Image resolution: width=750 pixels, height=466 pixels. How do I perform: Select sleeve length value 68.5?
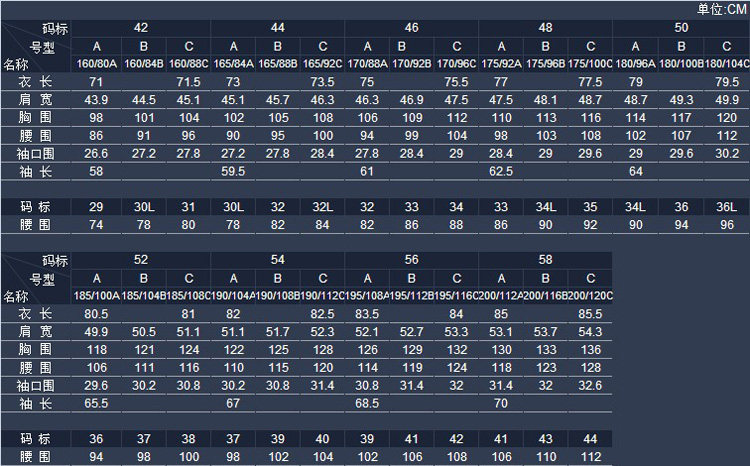pos(367,403)
